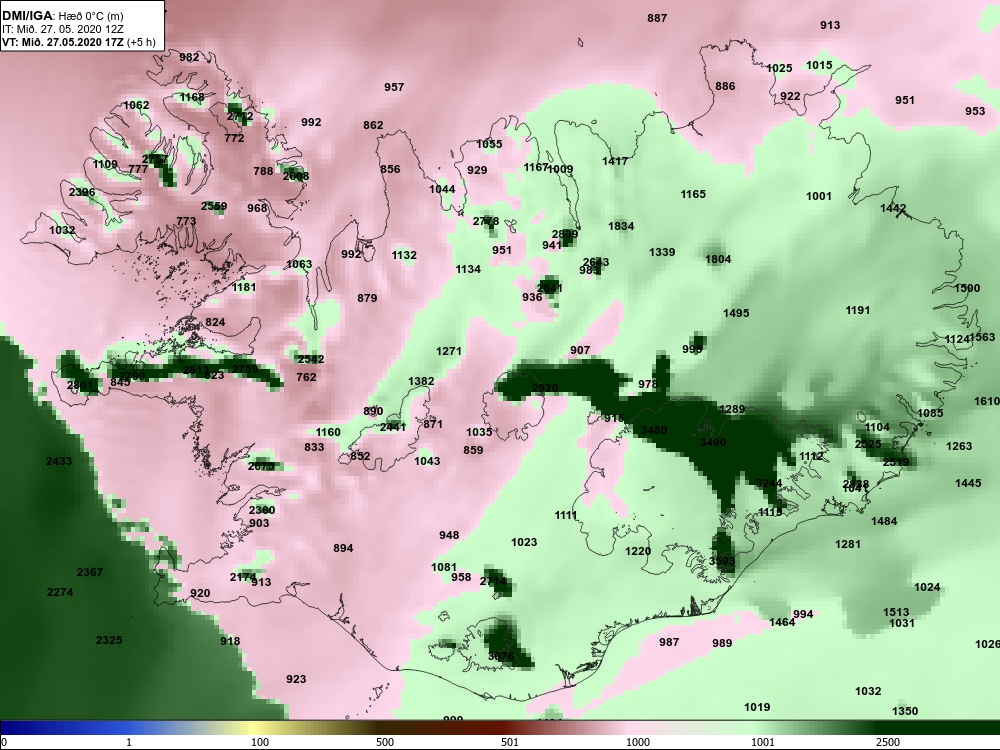1000x750 pixels.
Task: Click the map value 1500
Action: pos(967,288)
